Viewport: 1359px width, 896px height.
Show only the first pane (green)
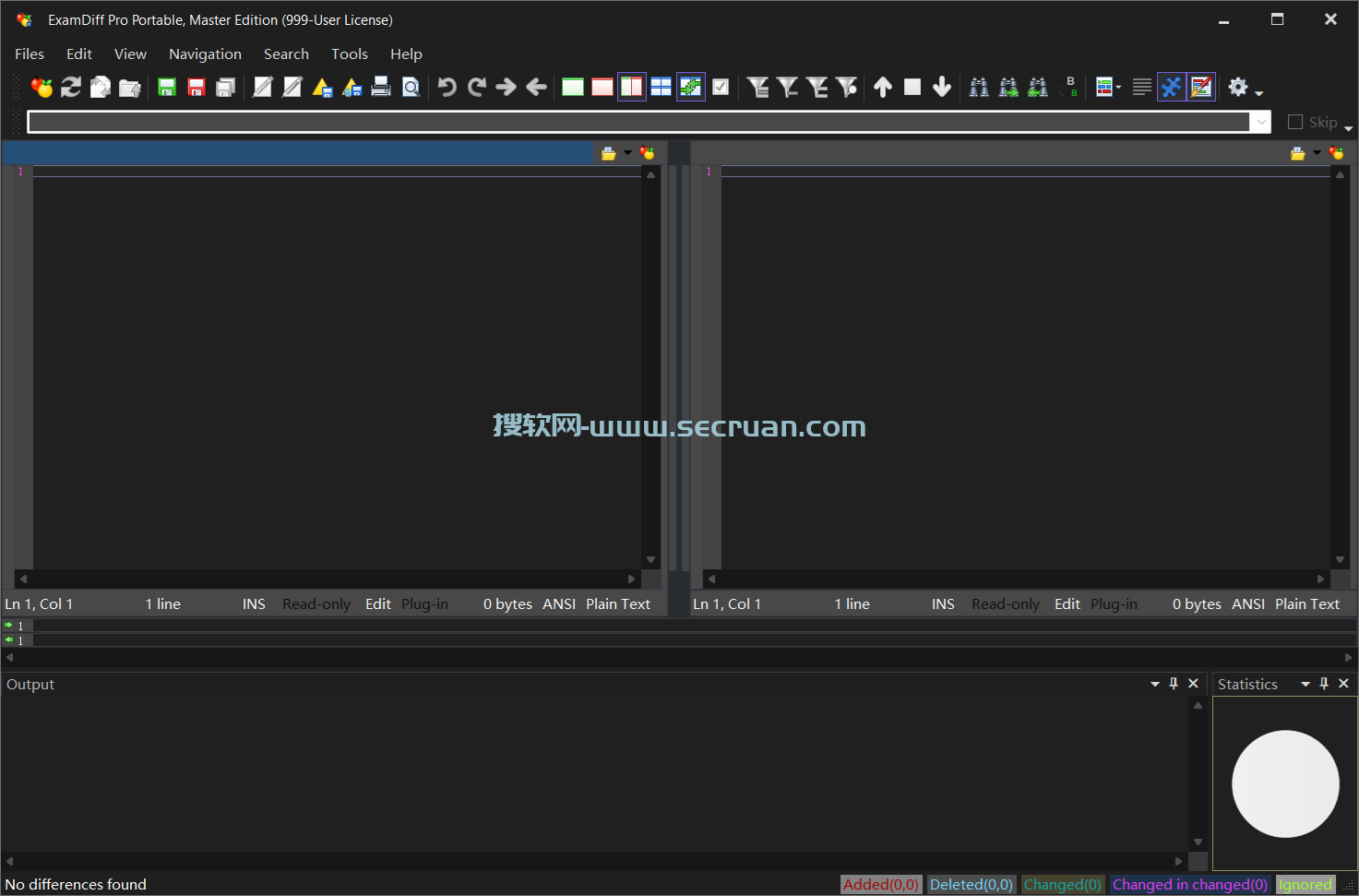pyautogui.click(x=573, y=87)
